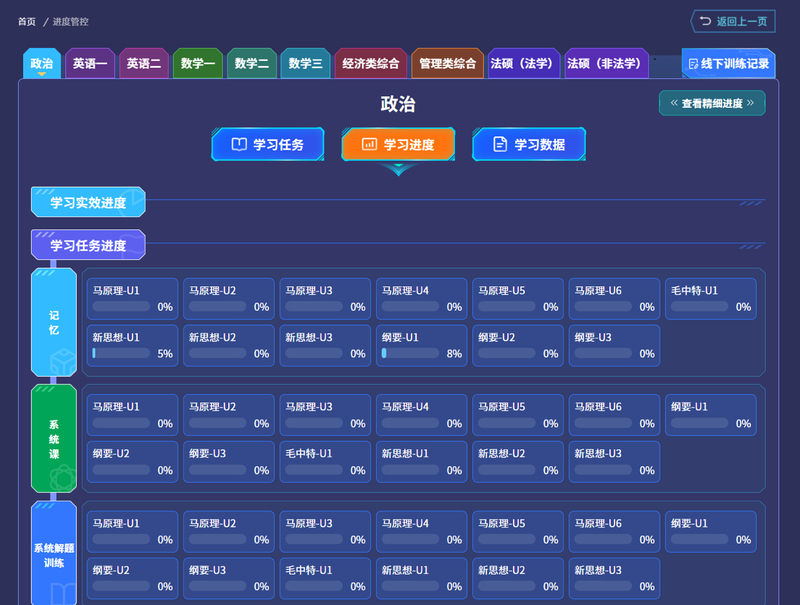Screen dimensions: 800x605
Task: Collapse the 学习任务进度 section
Action: (x=88, y=246)
